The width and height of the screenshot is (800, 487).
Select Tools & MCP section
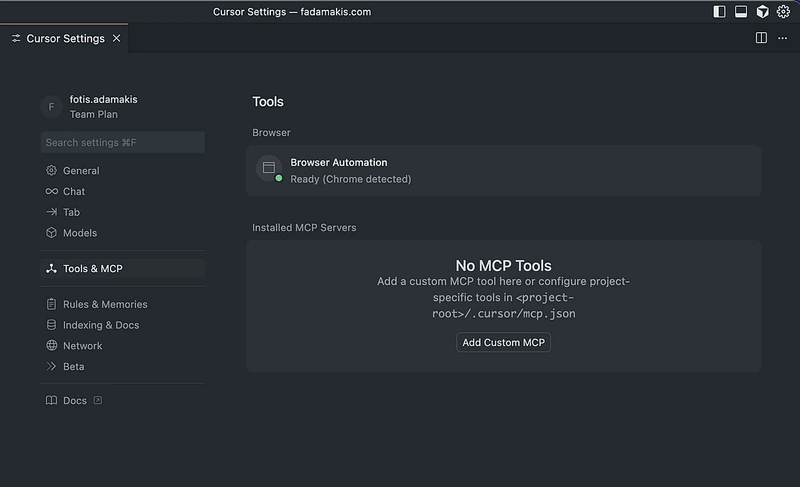click(x=122, y=269)
